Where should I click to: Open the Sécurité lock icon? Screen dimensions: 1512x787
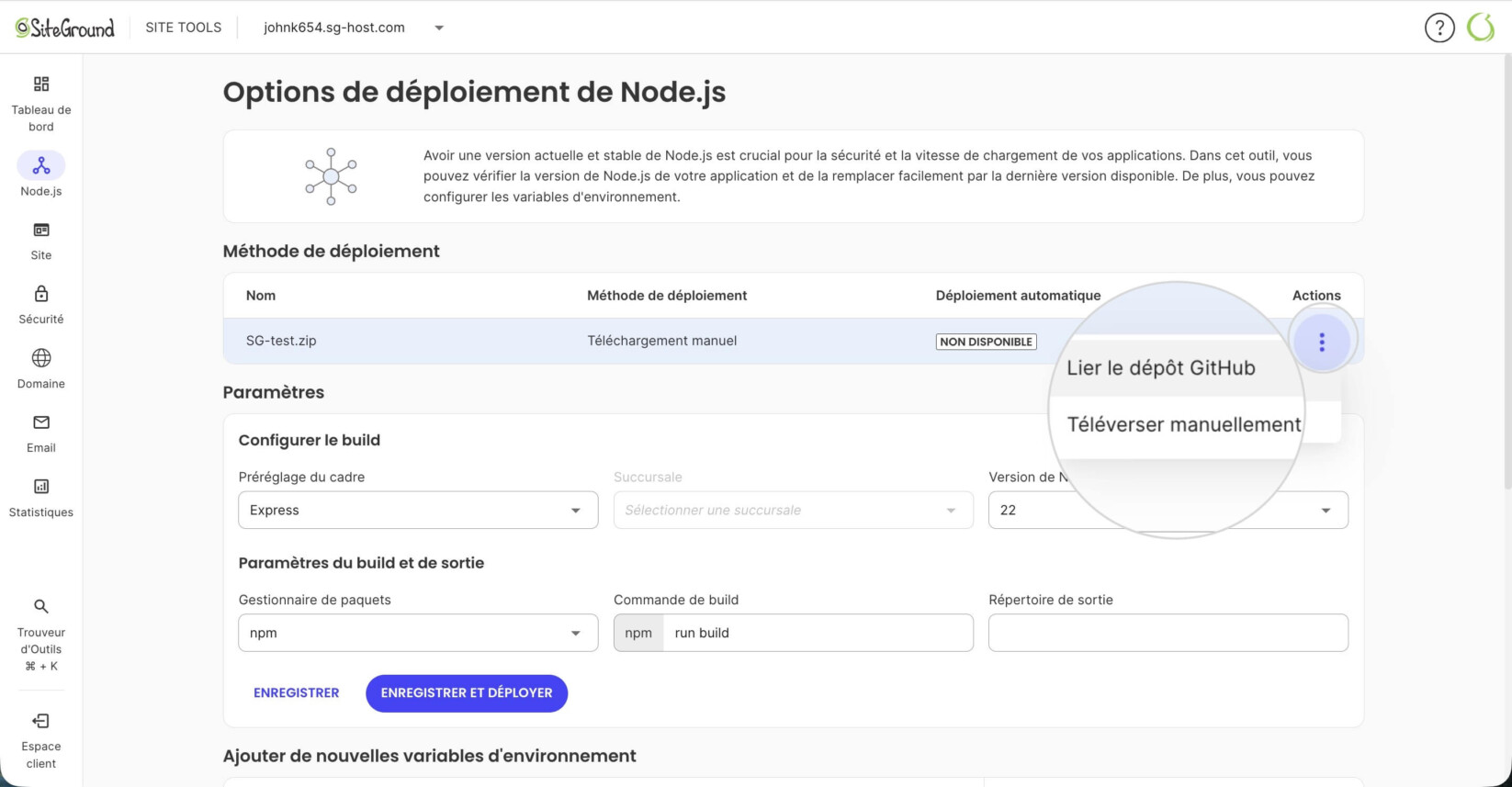point(41,294)
